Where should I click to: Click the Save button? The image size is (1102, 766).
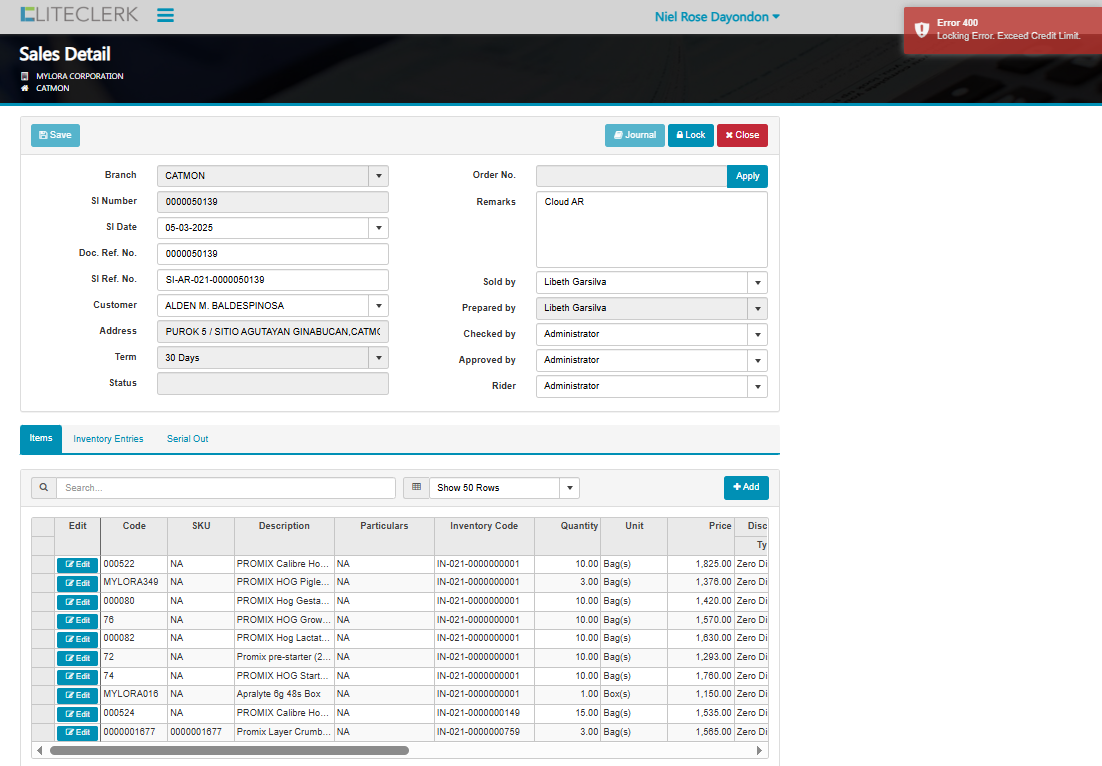point(55,136)
